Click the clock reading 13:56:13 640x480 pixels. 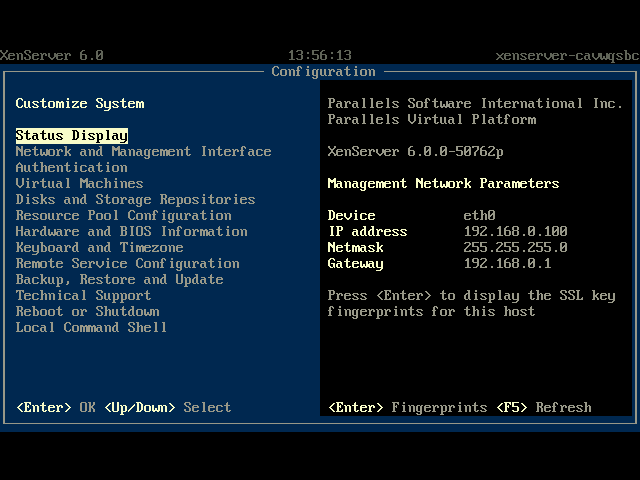point(320,55)
